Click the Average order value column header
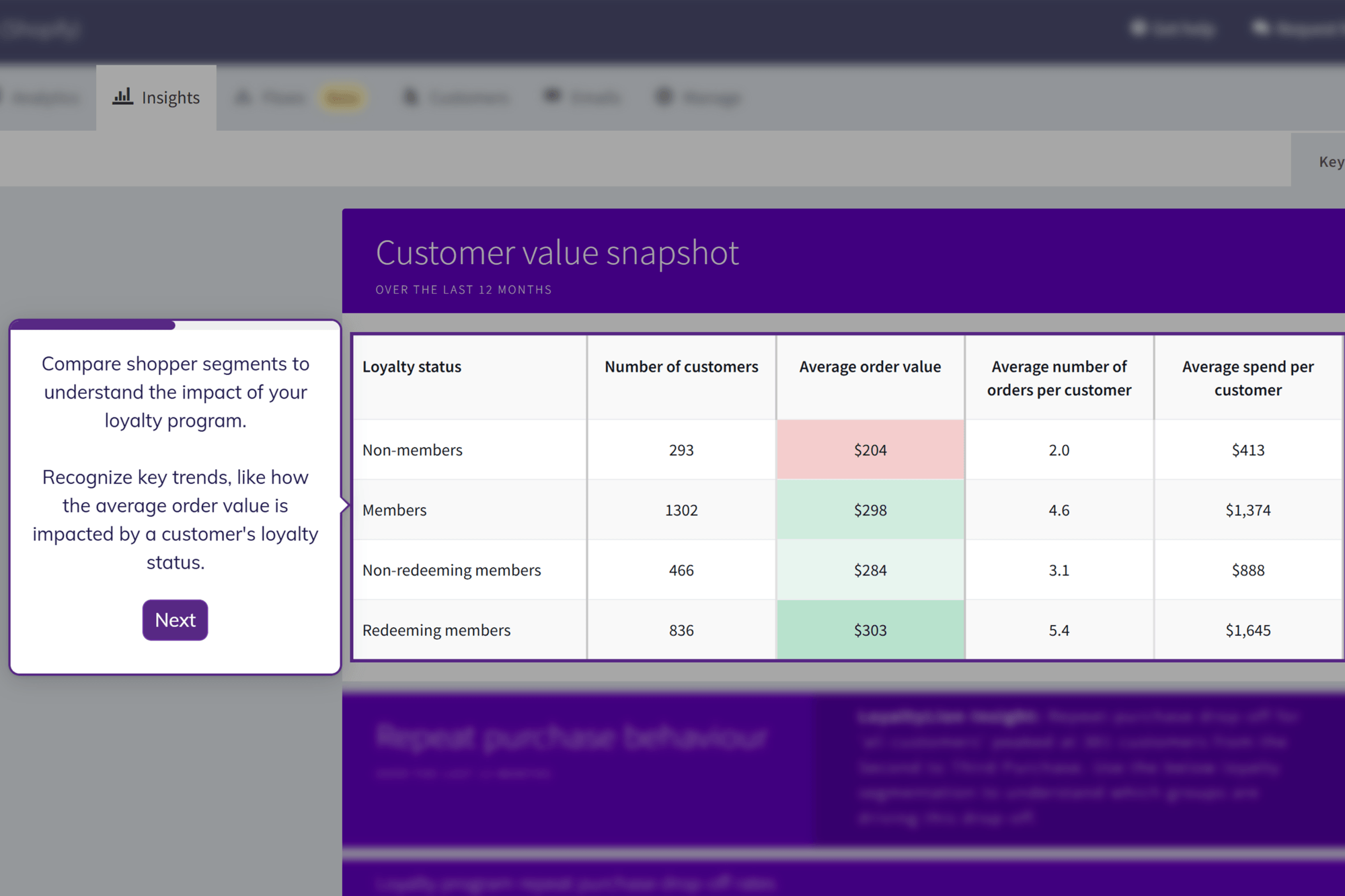Image resolution: width=1345 pixels, height=896 pixels. 870,378
